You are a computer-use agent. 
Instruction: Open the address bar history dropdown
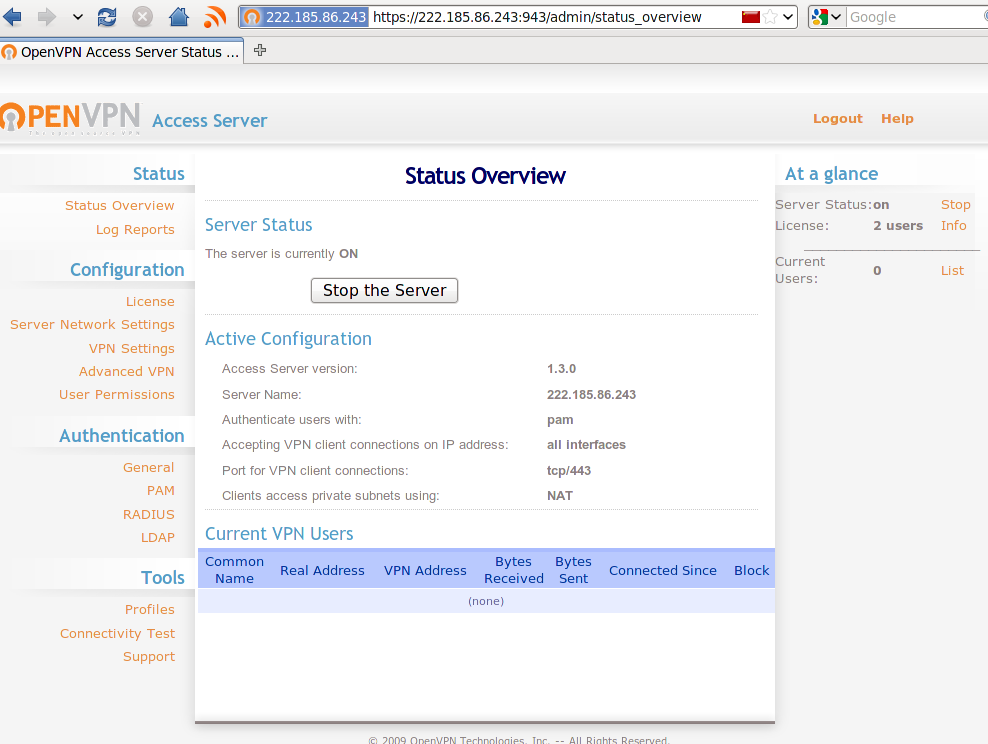788,17
